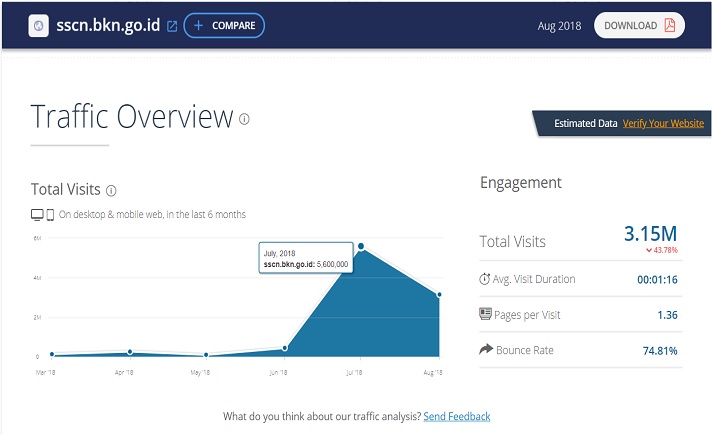The image size is (712, 435).
Task: Click the 2M y-axis label
Action: point(37,317)
